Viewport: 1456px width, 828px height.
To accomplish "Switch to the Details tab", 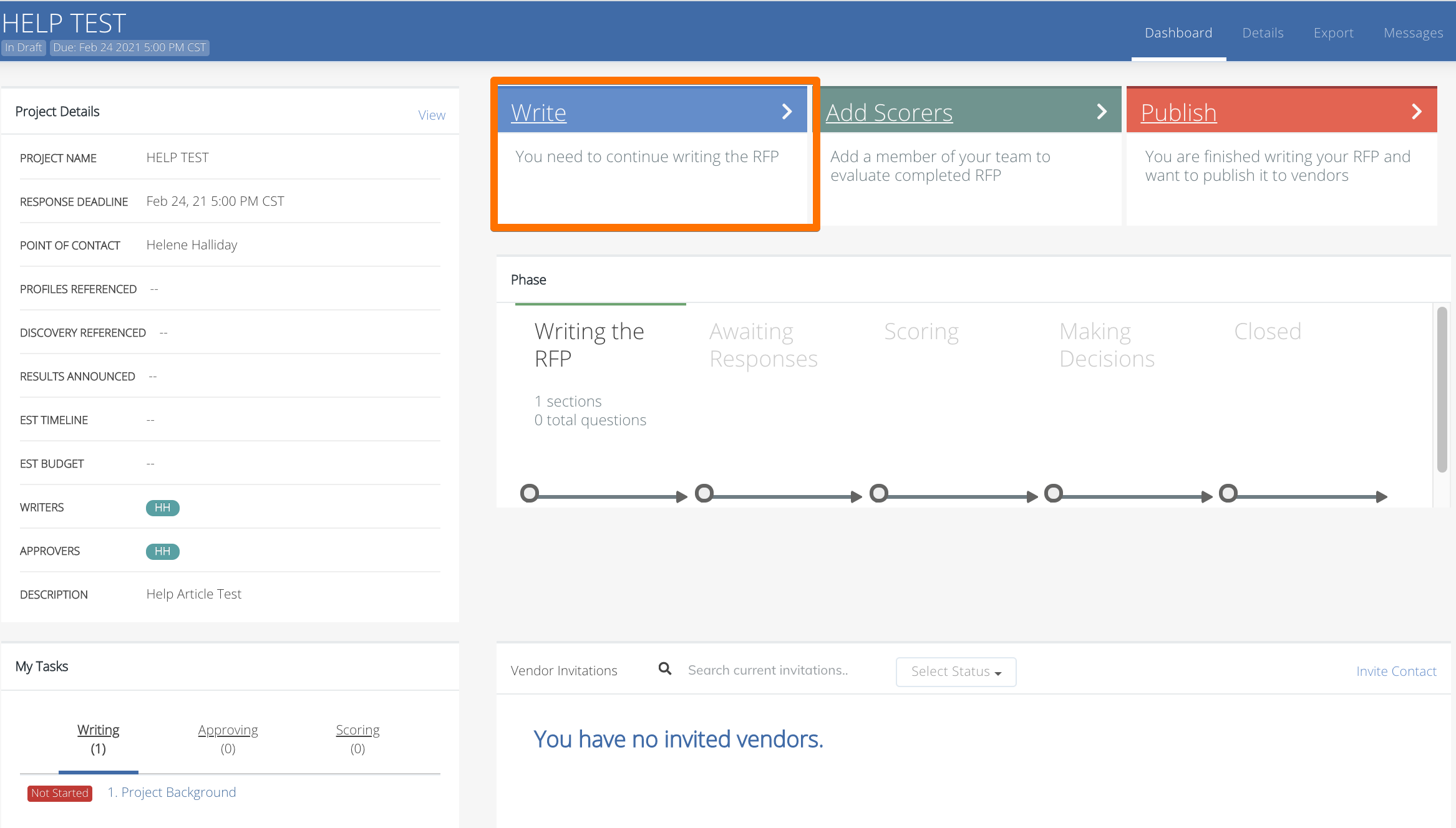I will coord(1263,32).
